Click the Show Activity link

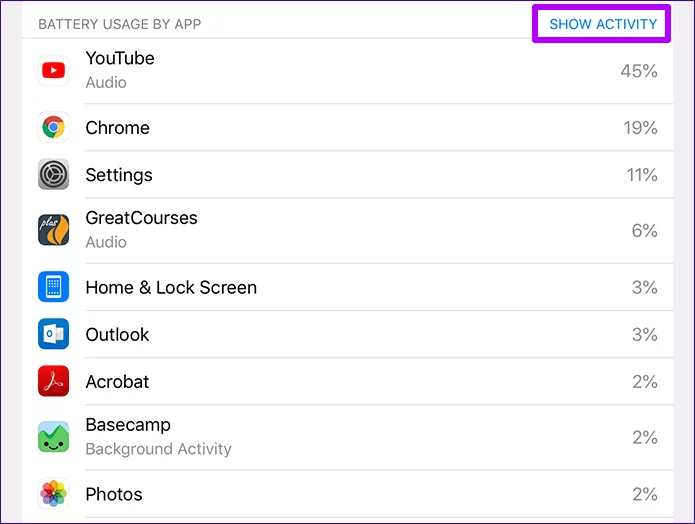click(603, 24)
